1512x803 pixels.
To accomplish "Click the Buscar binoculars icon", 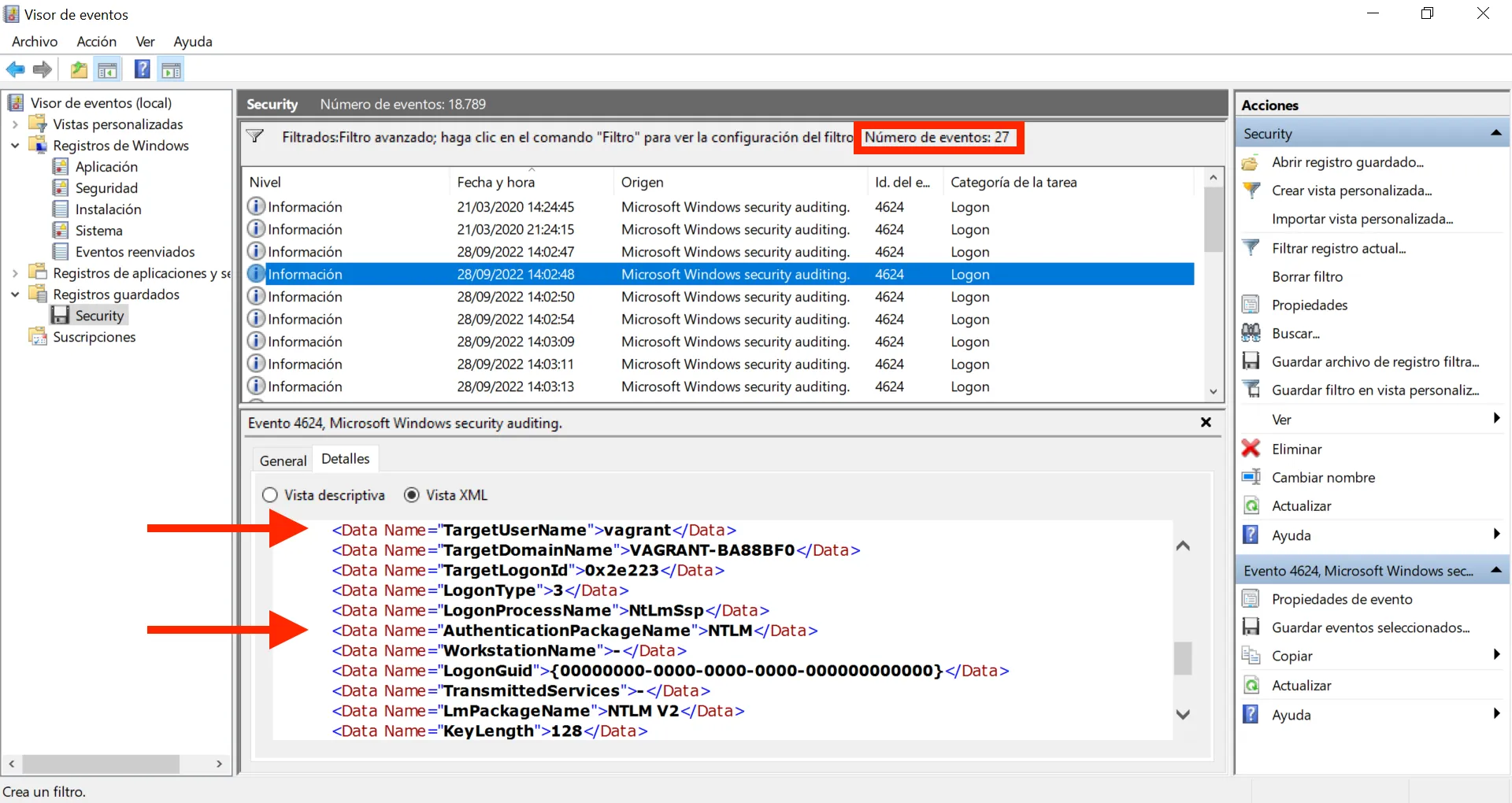I will [1251, 333].
